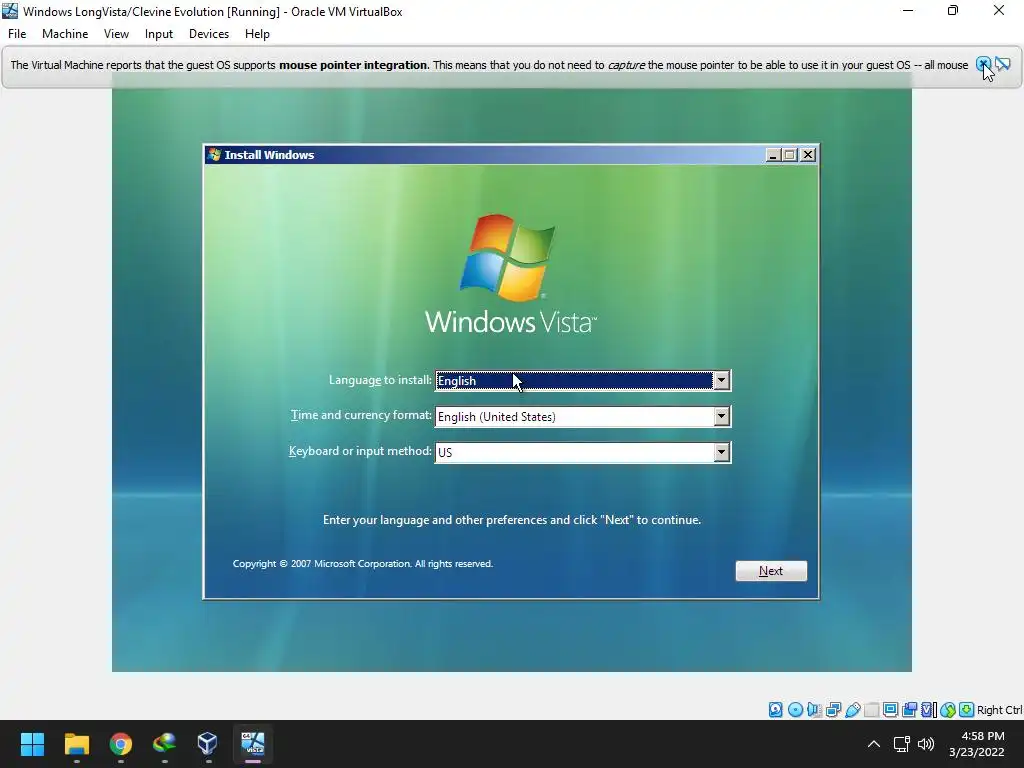Open the Machine menu

(65, 34)
